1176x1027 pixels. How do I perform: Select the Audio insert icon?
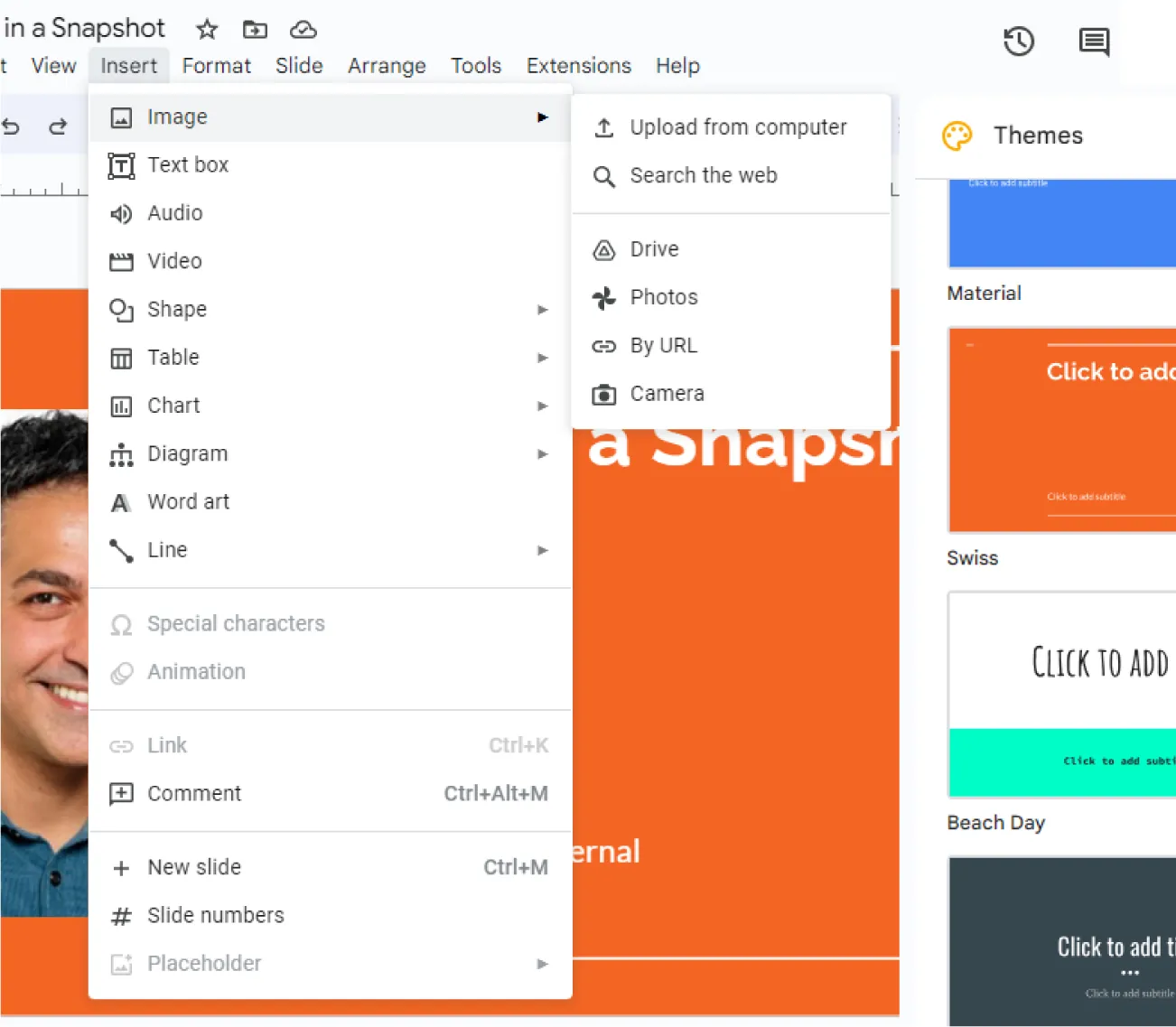120,213
